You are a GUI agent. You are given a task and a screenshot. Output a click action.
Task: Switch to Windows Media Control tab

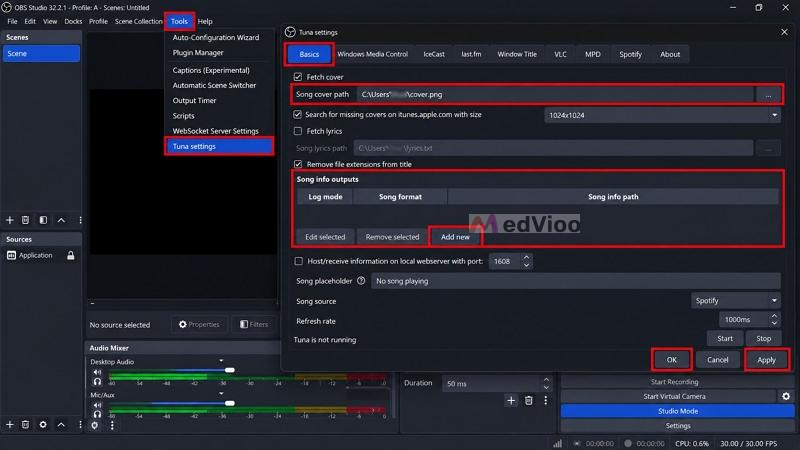pos(372,54)
